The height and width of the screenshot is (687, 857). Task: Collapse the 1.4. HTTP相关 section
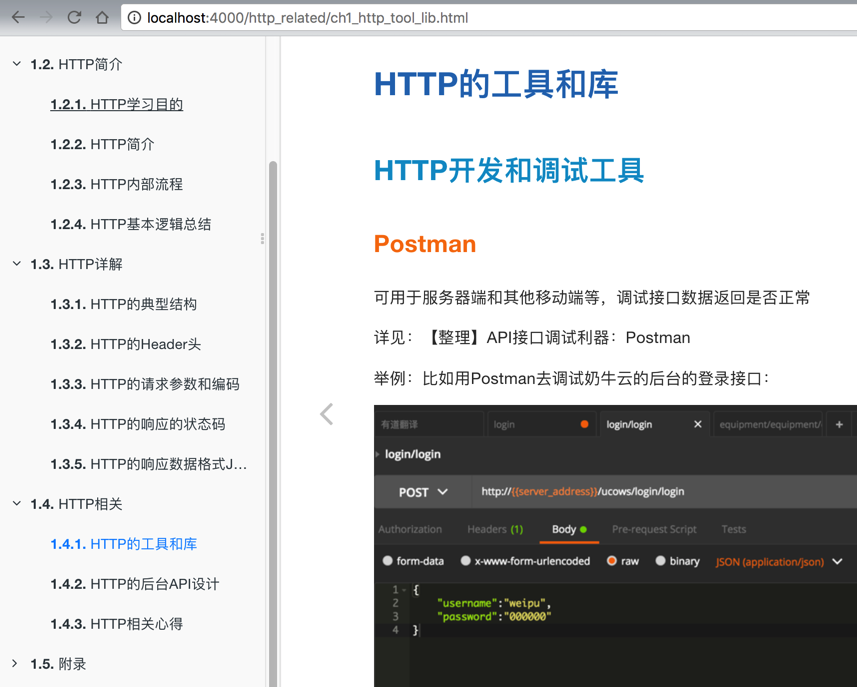point(17,503)
